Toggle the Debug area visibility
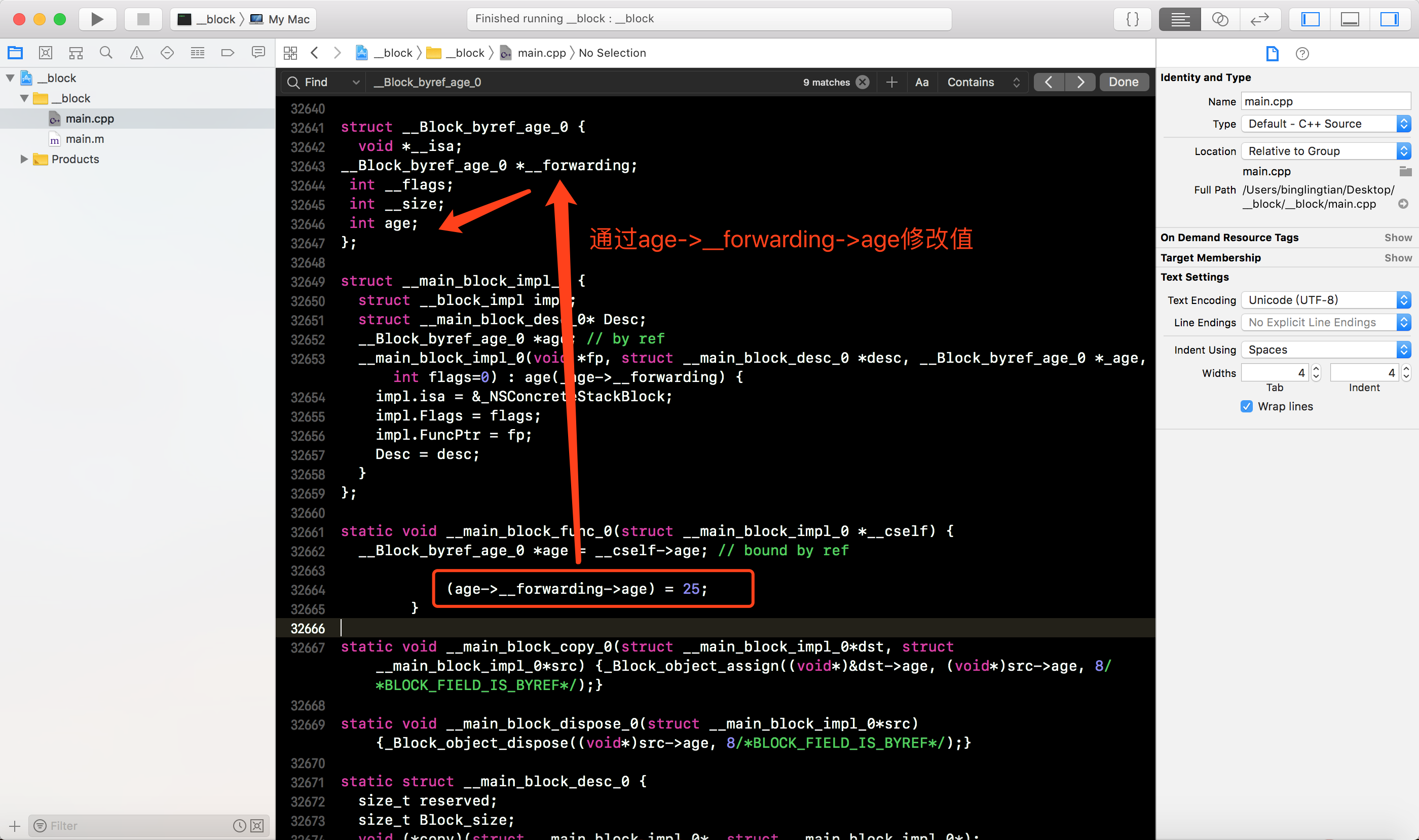This screenshot has height=840, width=1419. [x=1350, y=19]
